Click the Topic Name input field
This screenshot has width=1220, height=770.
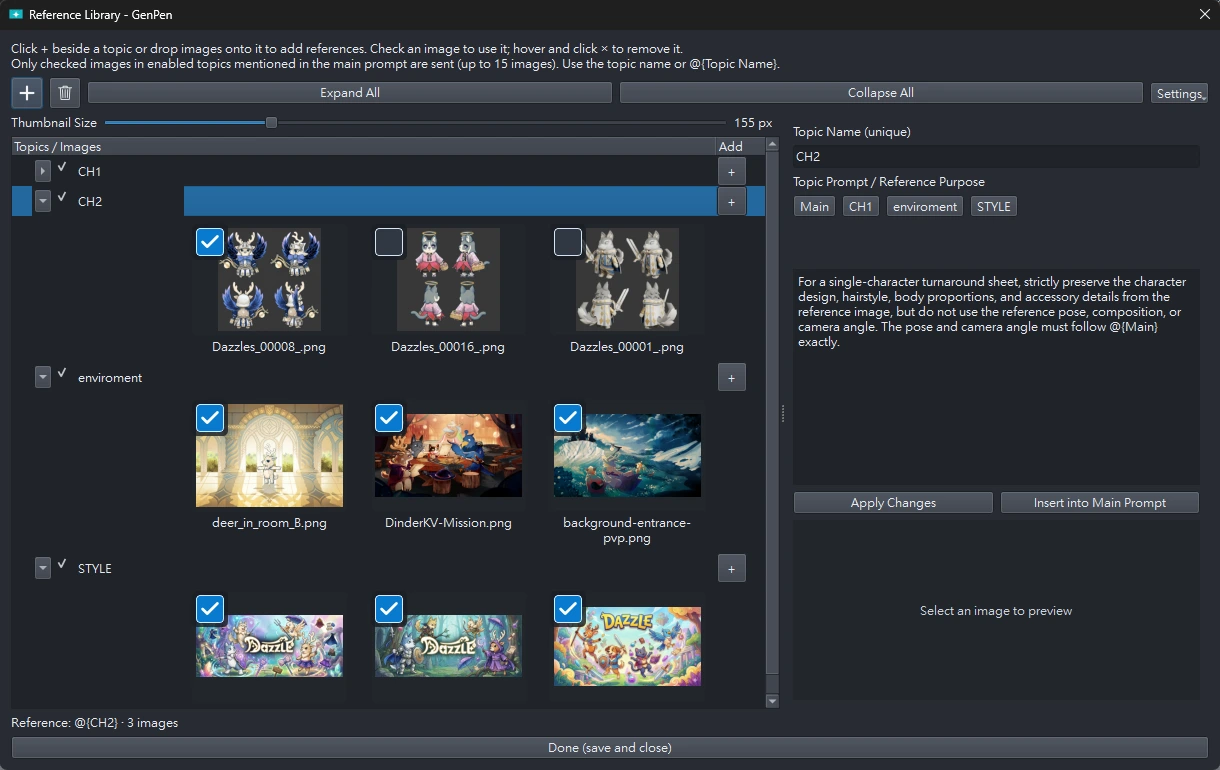click(x=996, y=157)
